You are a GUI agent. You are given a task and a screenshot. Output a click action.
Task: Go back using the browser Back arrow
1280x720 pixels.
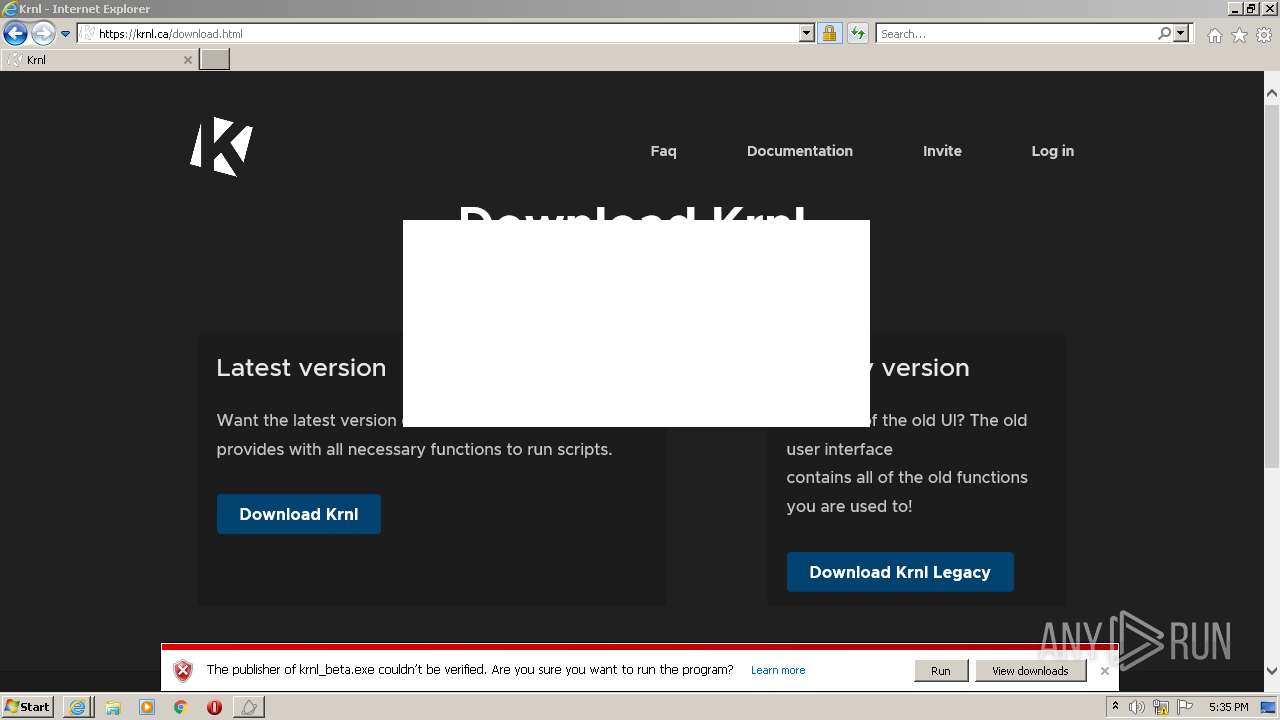[15, 34]
